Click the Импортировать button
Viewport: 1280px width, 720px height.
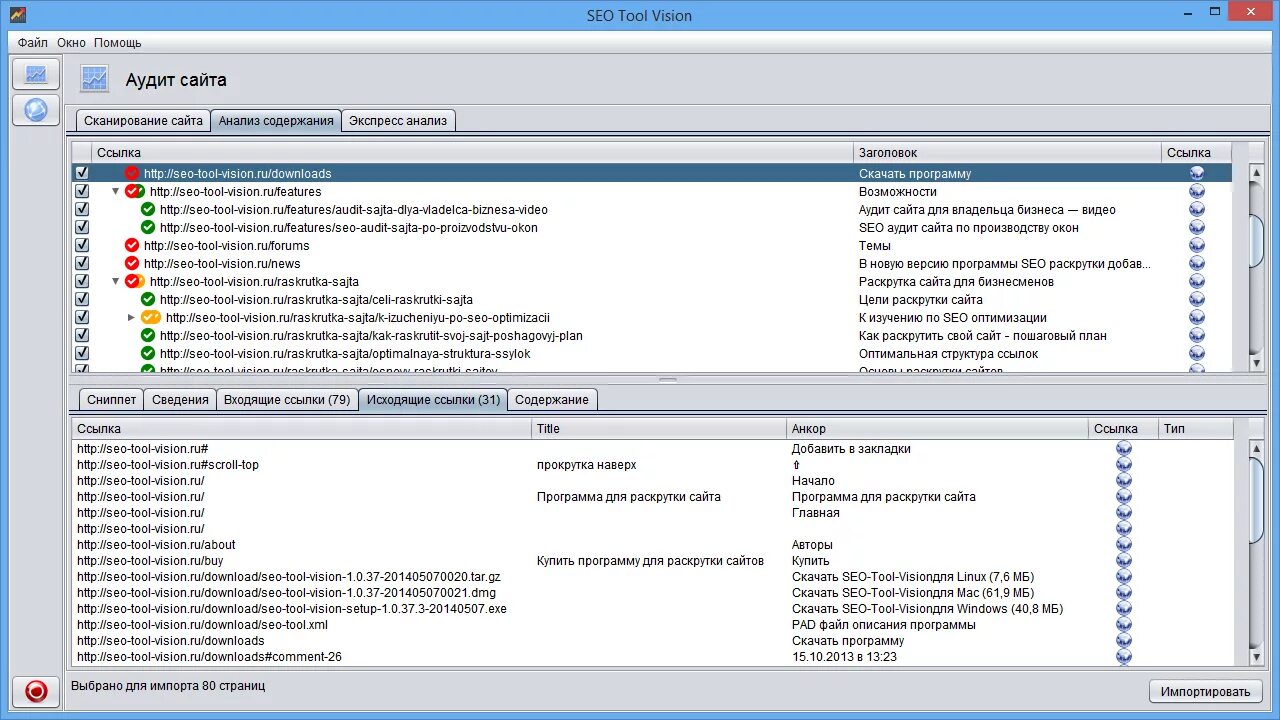(x=1205, y=691)
